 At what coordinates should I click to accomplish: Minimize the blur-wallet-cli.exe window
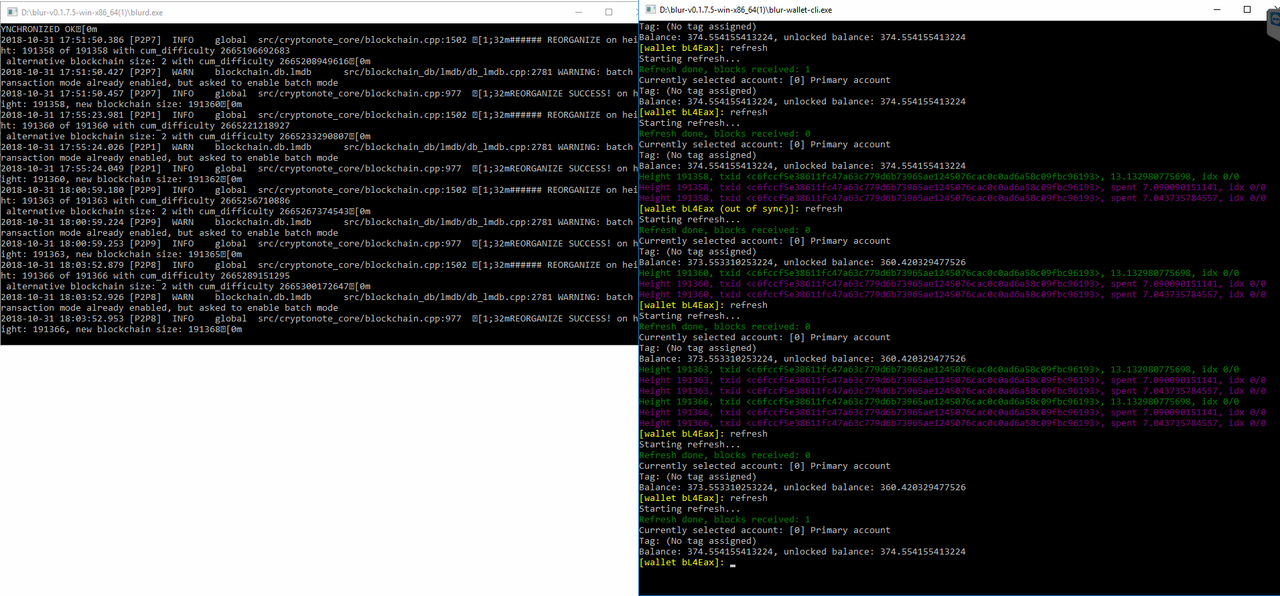(x=1219, y=9)
